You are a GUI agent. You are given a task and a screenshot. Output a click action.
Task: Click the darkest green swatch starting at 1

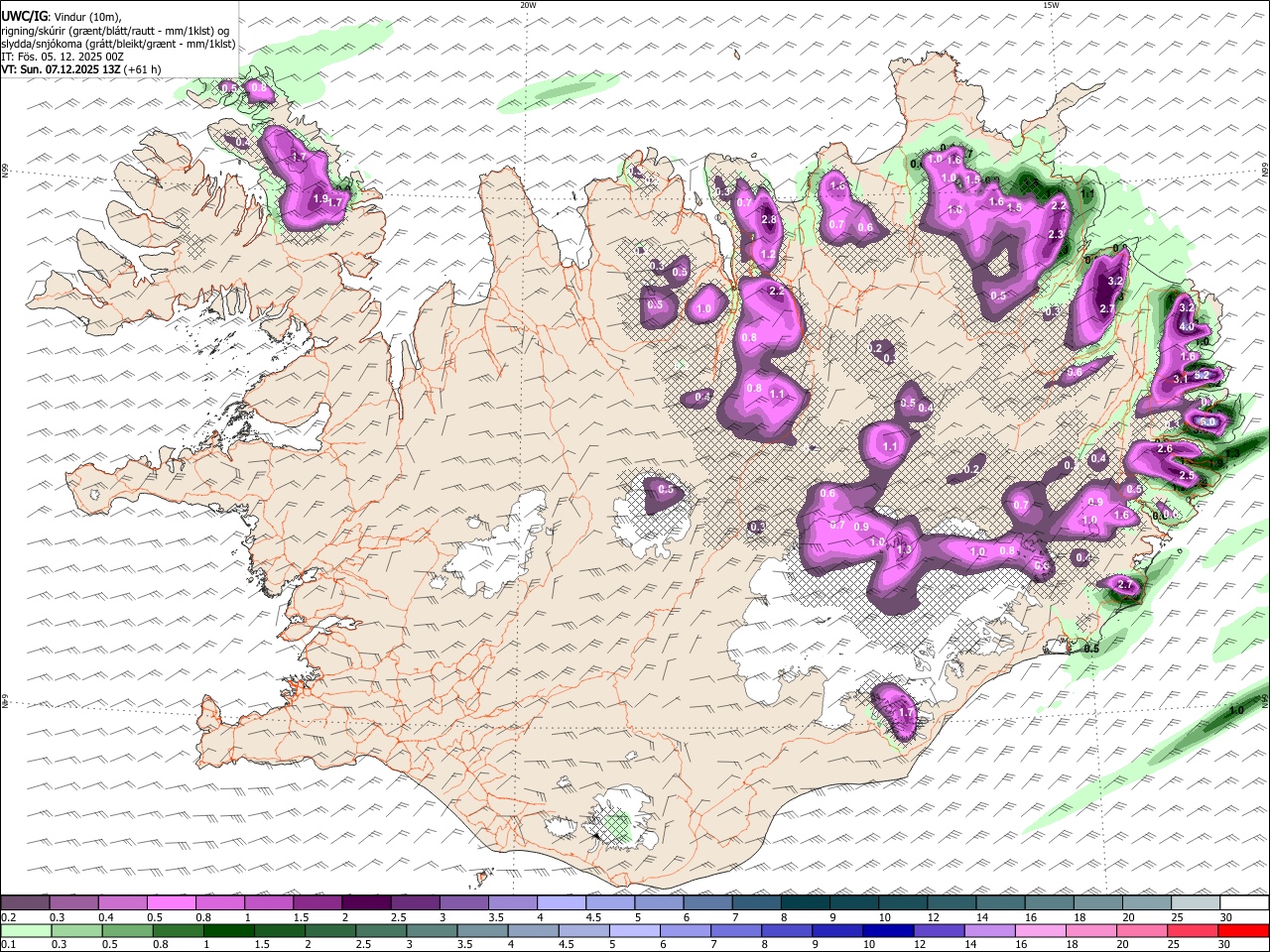tap(228, 931)
